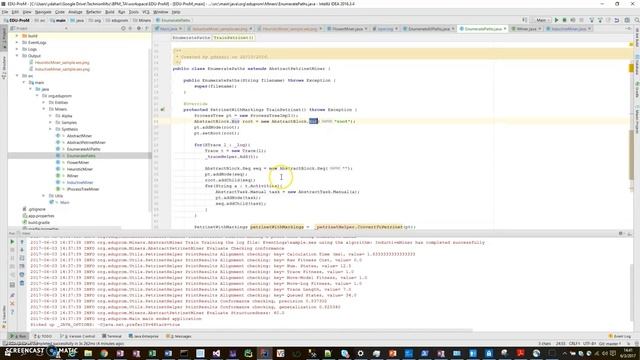
Task: Collapse the Output folder
Action: [x=17, y=56]
